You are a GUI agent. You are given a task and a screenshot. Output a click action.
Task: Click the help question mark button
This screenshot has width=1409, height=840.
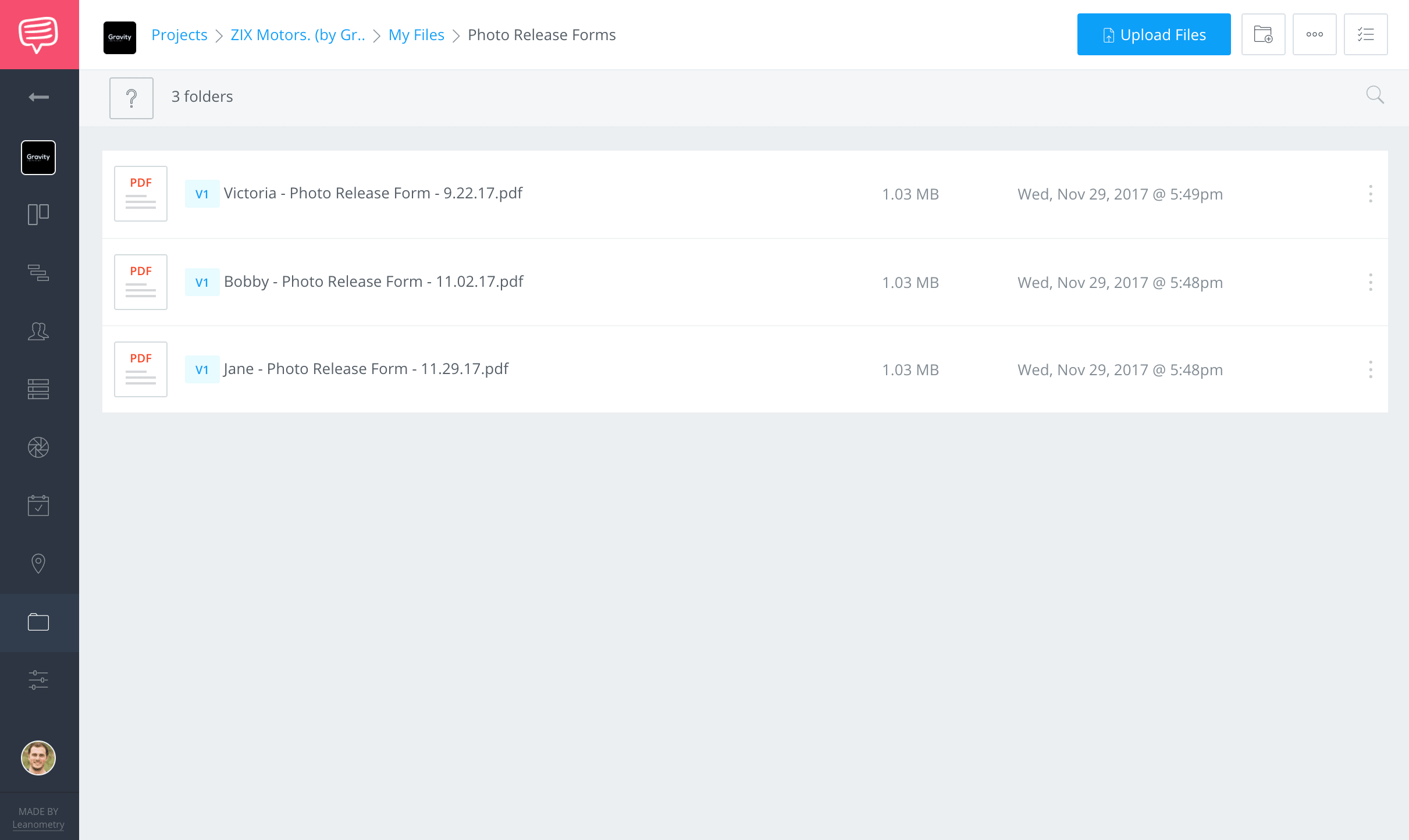(131, 98)
